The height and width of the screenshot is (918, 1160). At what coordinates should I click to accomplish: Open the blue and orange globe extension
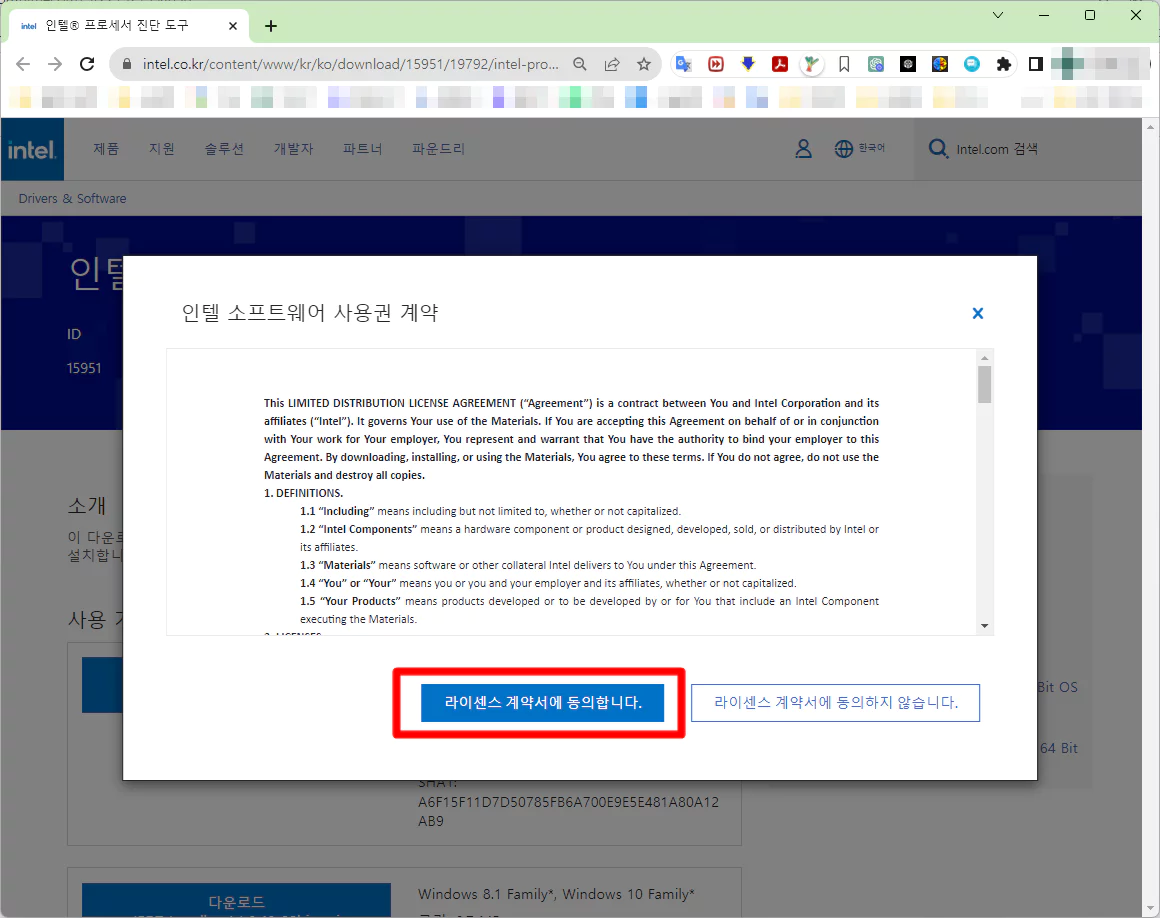[x=940, y=64]
